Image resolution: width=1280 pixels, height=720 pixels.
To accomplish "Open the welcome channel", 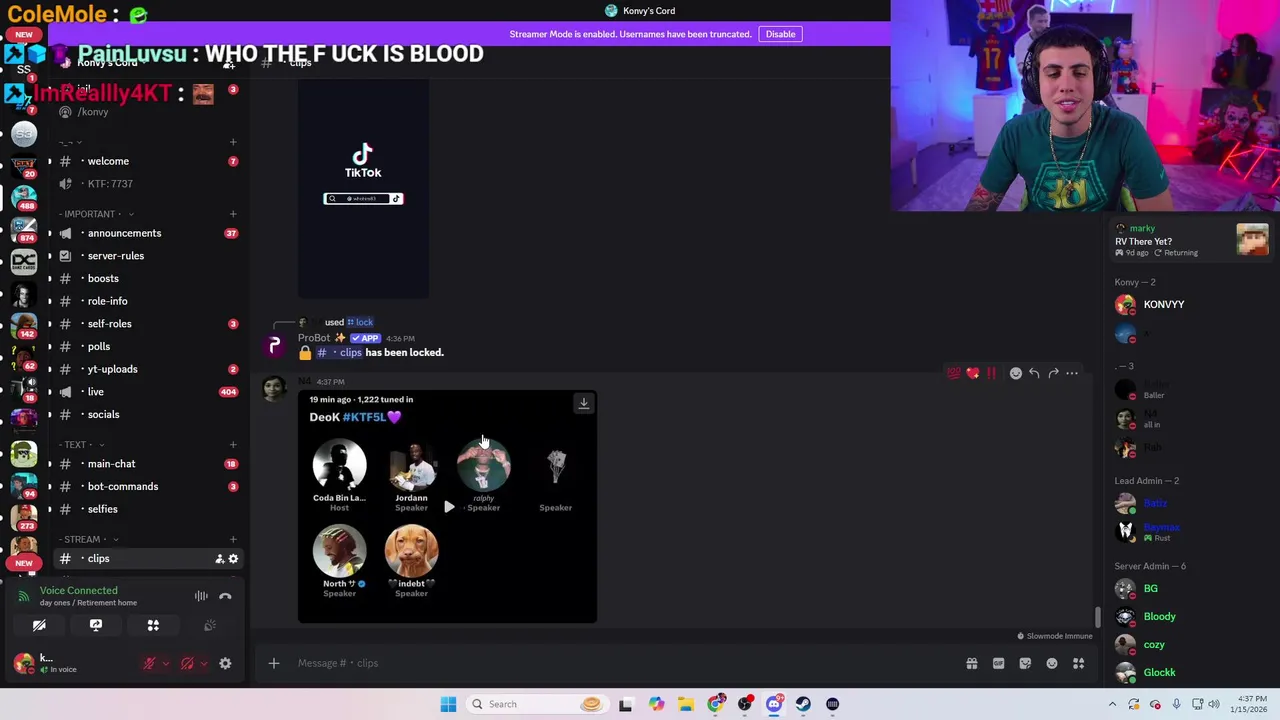I will point(145,161).
